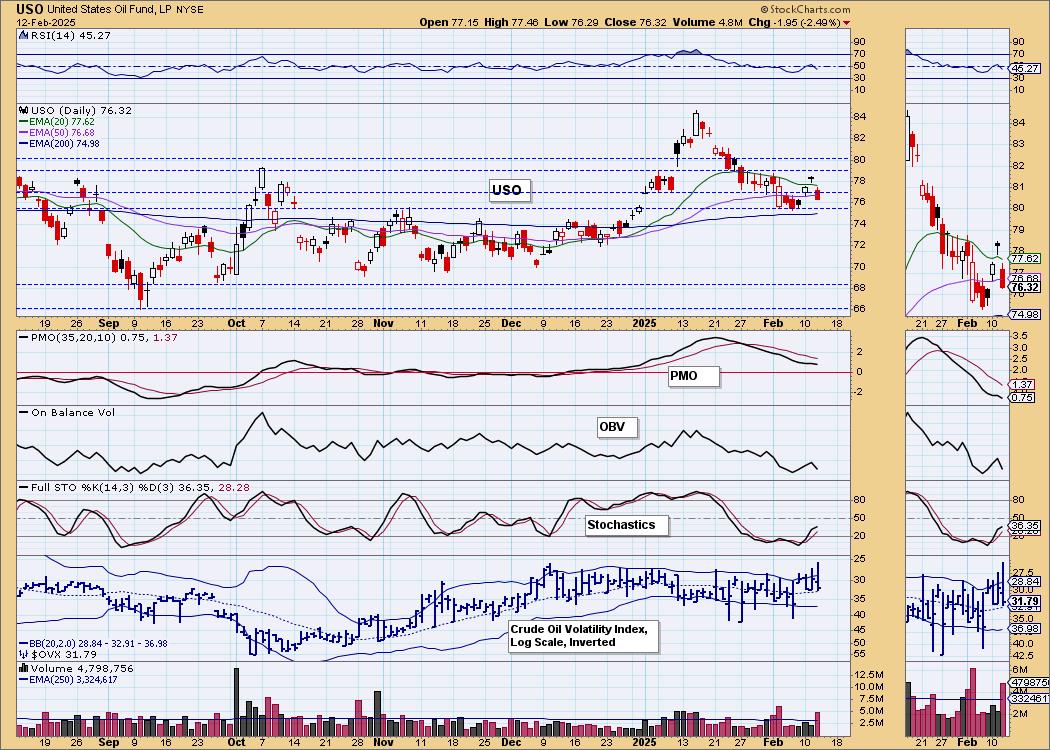
Task: Click the 36.35 stochastic value tag at right
Action: click(1026, 526)
